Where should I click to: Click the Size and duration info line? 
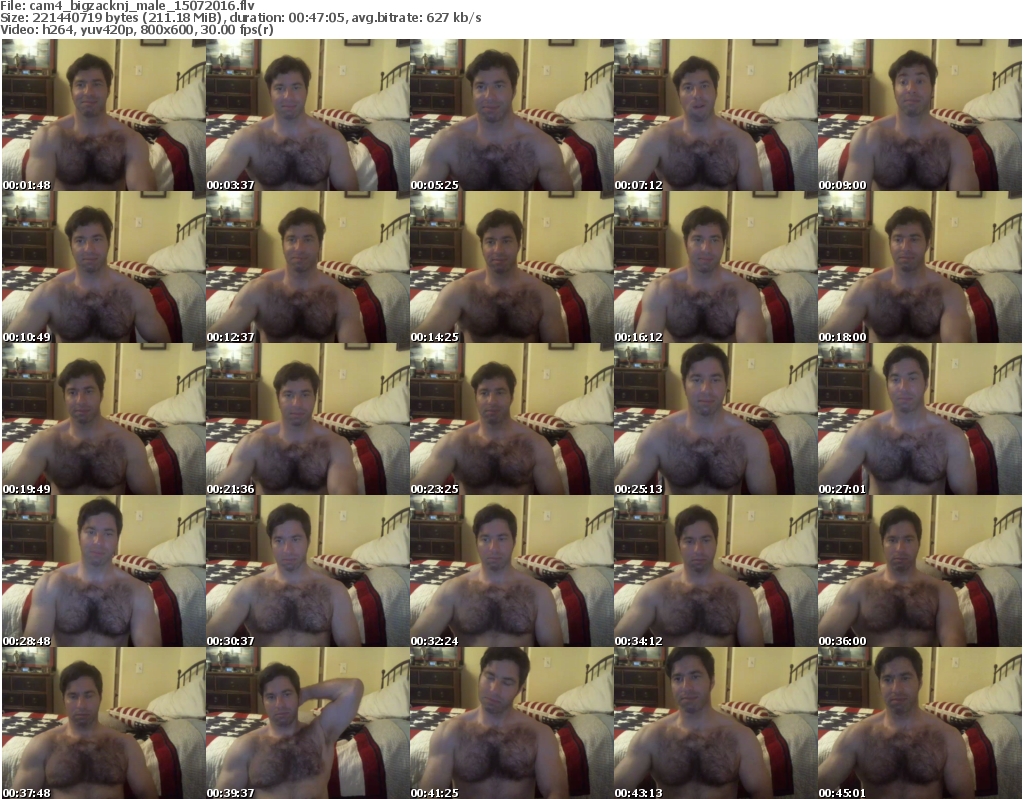pyautogui.click(x=241, y=18)
